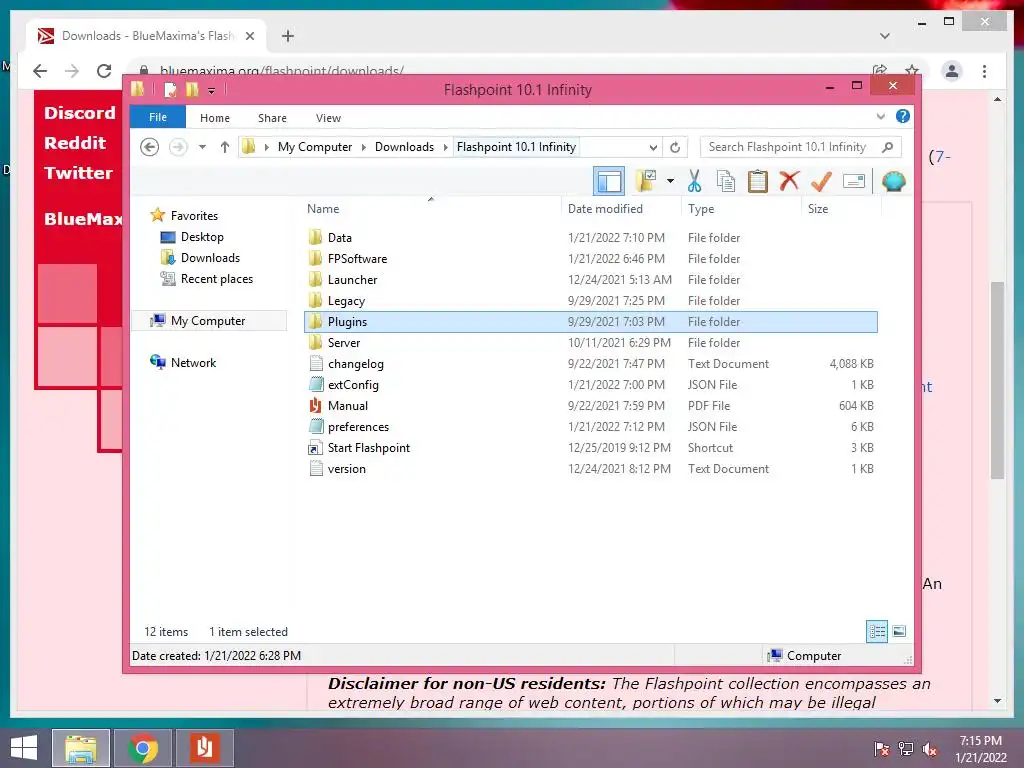
Task: Select My Computer in navigation pane
Action: point(208,321)
